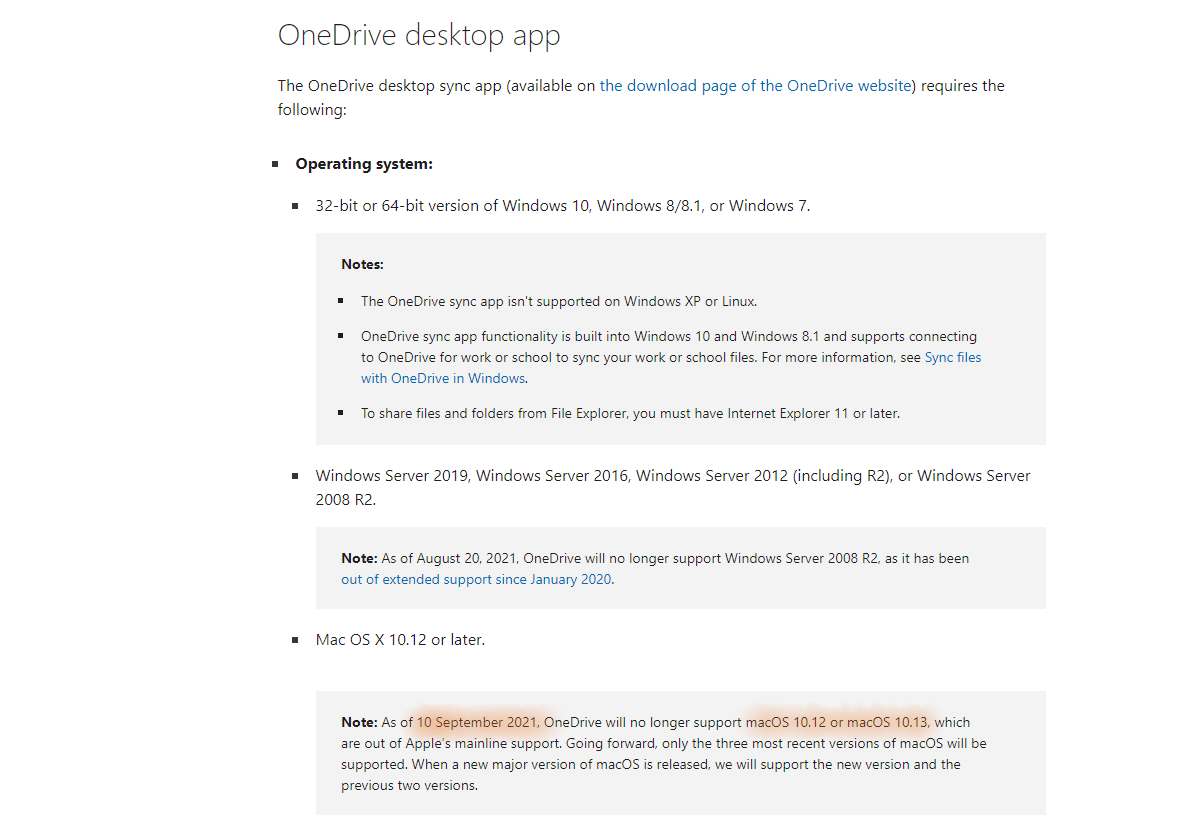The image size is (1185, 826).
Task: Open the OneDrive website download page link
Action: point(756,86)
